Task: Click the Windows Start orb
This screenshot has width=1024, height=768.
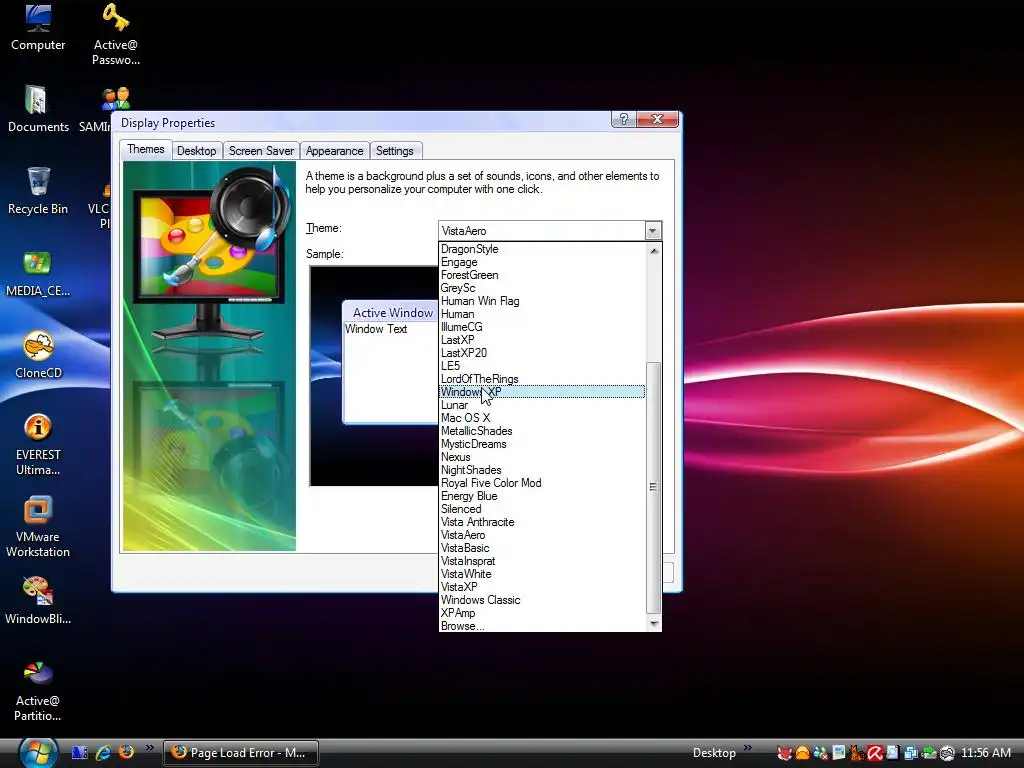Action: coord(38,753)
